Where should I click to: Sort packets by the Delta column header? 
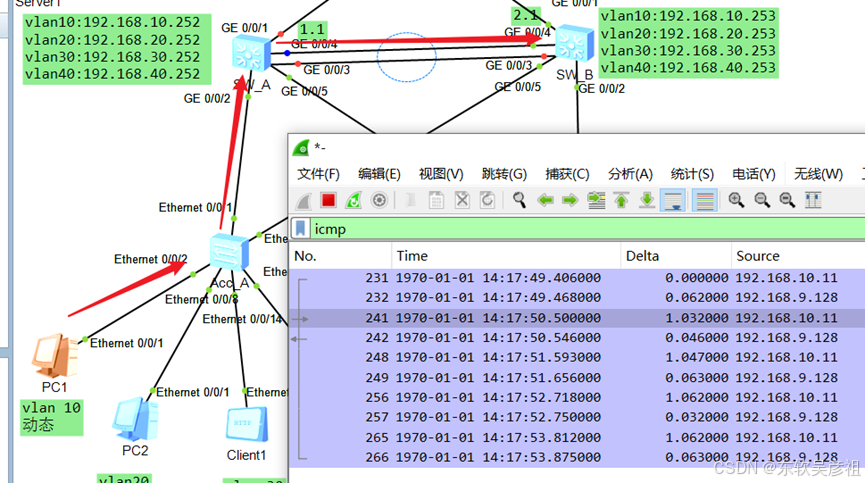point(676,256)
